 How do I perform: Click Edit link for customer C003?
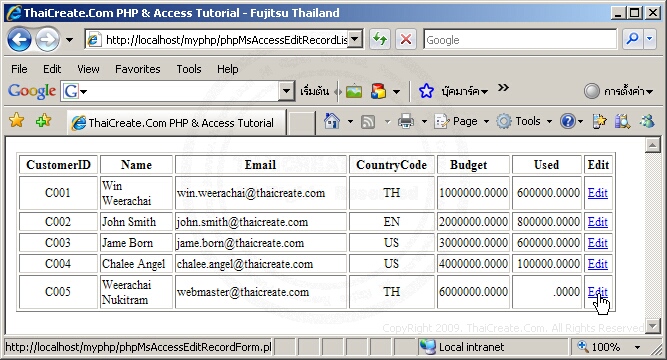coord(597,243)
